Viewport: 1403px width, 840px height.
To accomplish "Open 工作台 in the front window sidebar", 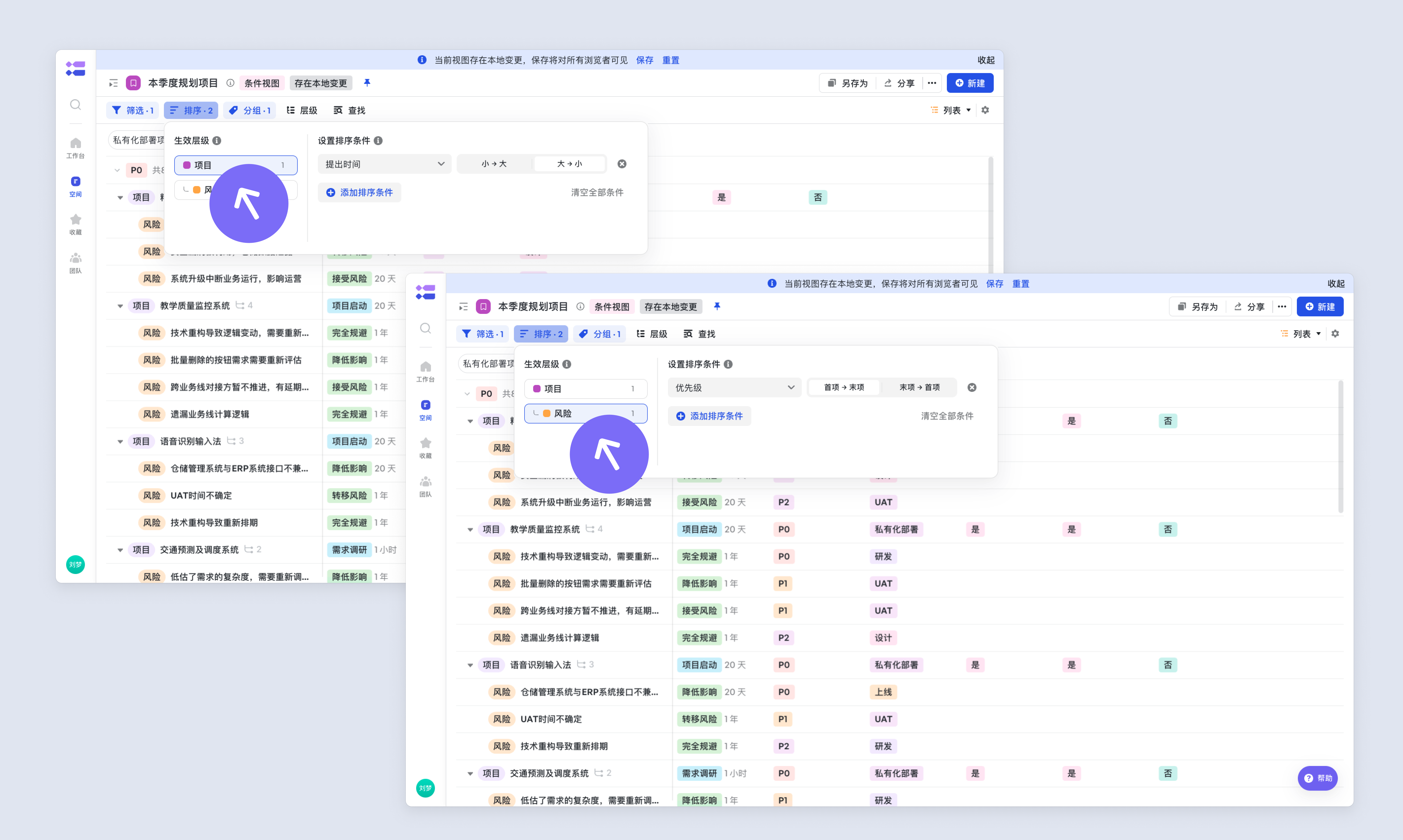I will coord(425,371).
